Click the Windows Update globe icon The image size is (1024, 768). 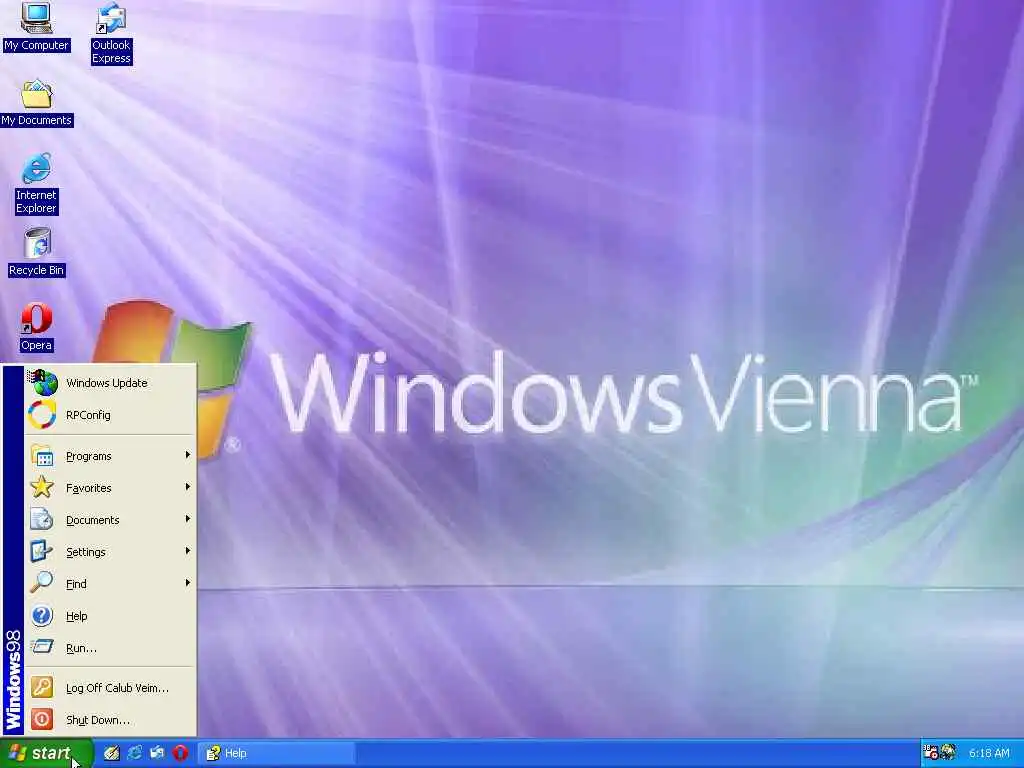(43, 383)
